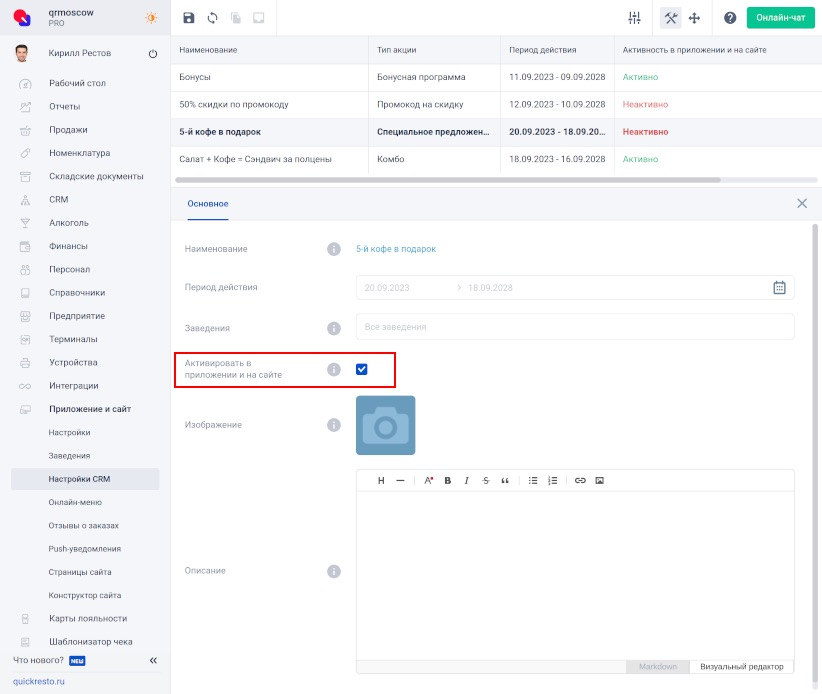Click the info icon next to Изображение

coord(334,425)
